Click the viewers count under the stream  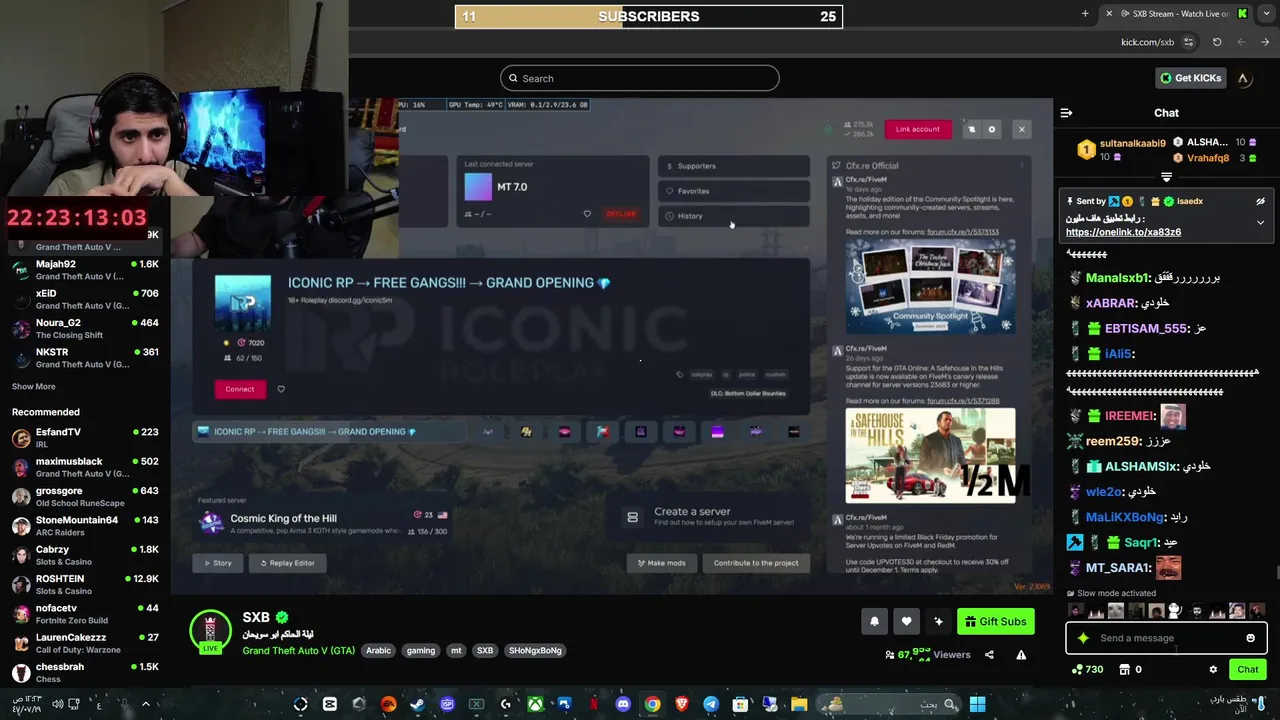[929, 655]
